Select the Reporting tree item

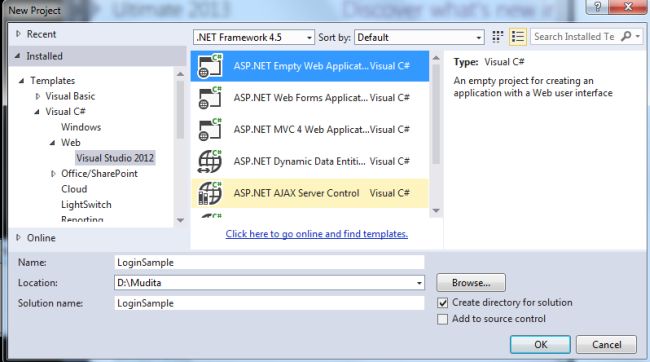(82, 219)
